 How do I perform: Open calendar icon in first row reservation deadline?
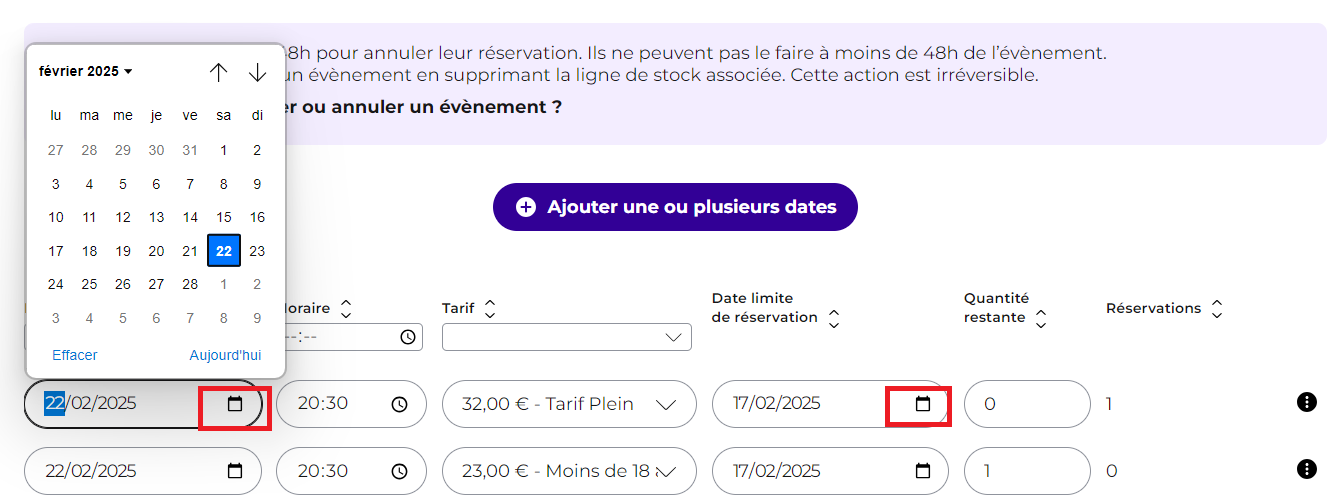pos(923,404)
